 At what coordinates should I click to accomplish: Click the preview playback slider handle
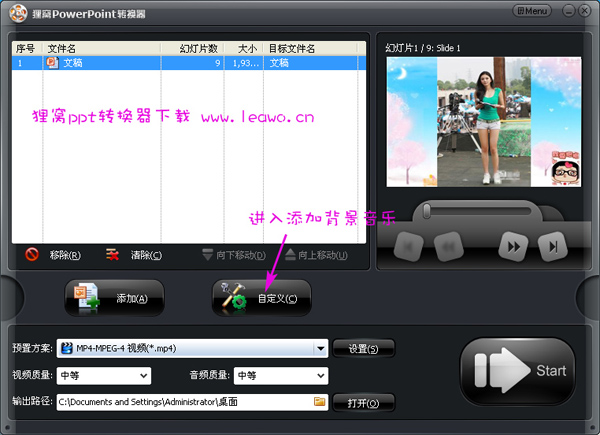(427, 212)
